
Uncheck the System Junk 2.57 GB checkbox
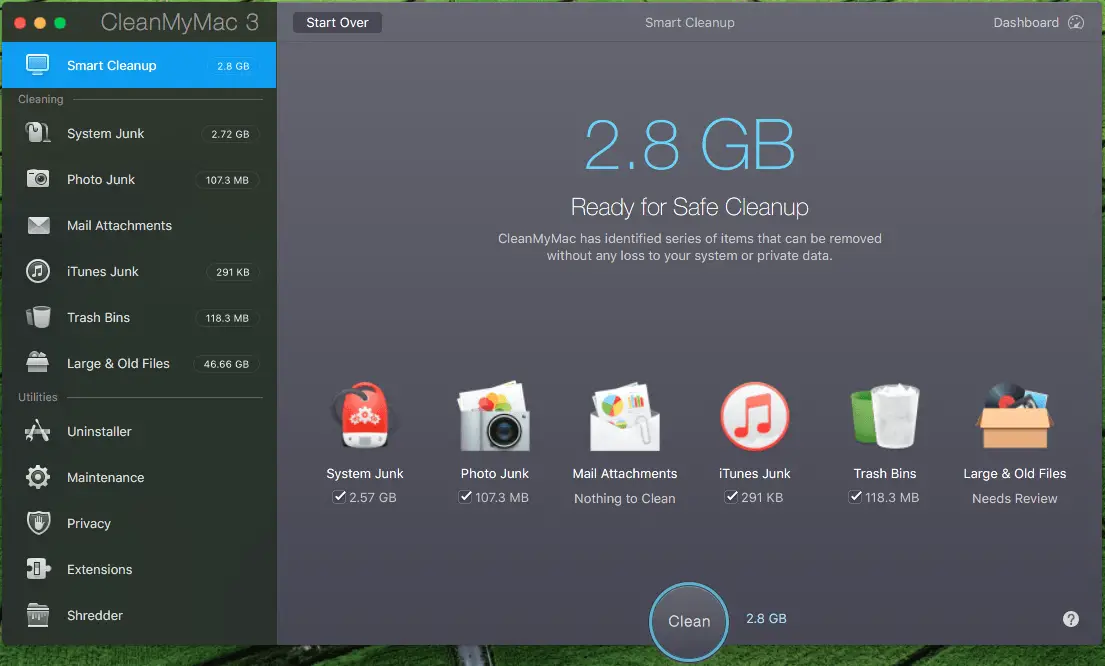(339, 497)
